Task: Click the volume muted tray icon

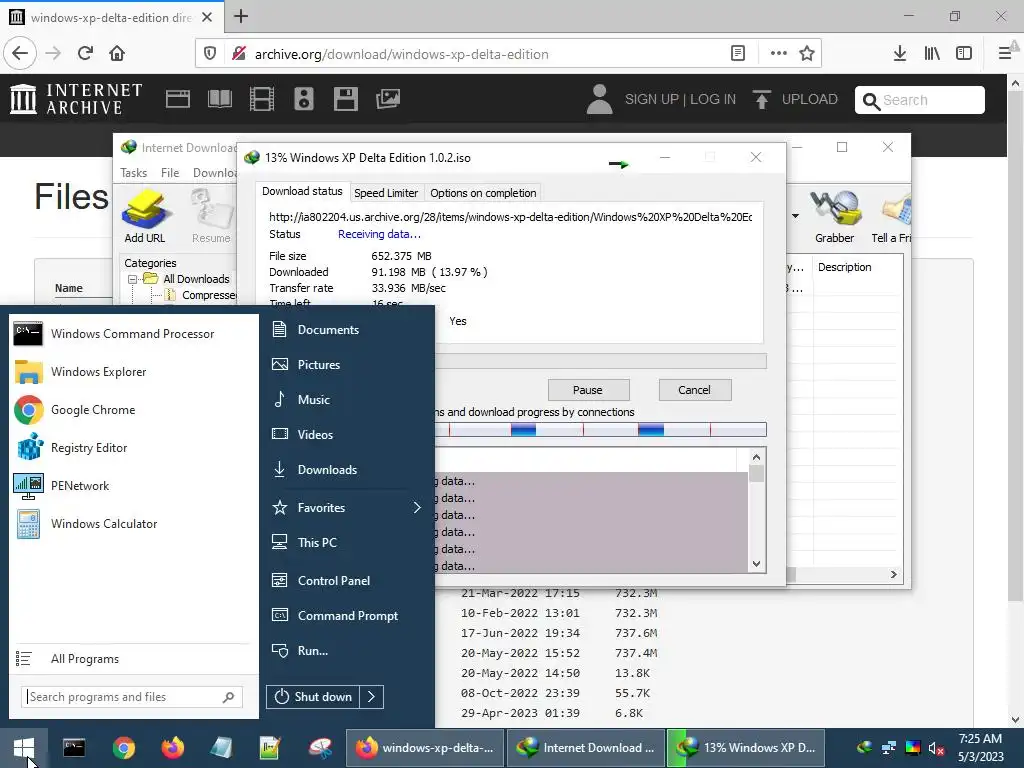Action: 936,748
